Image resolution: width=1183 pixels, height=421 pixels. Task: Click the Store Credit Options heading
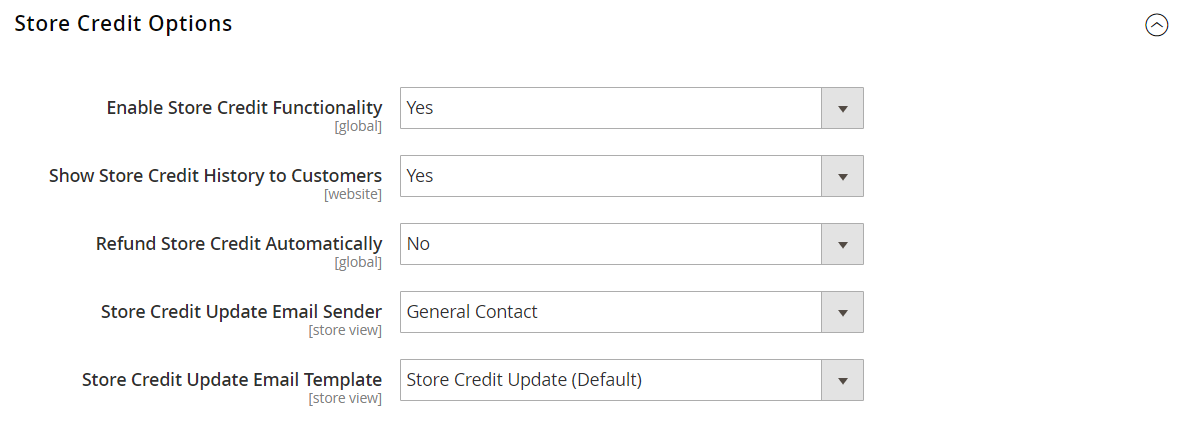point(124,24)
